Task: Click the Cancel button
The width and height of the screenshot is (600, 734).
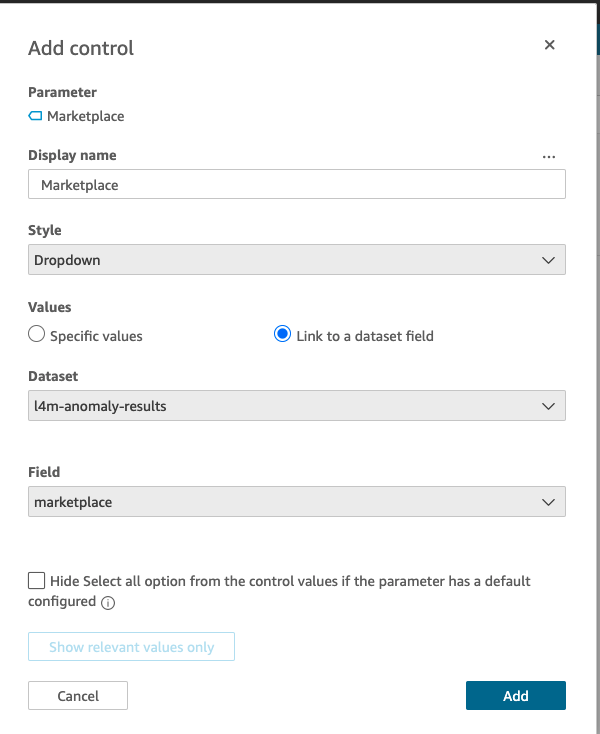Action: (78, 696)
